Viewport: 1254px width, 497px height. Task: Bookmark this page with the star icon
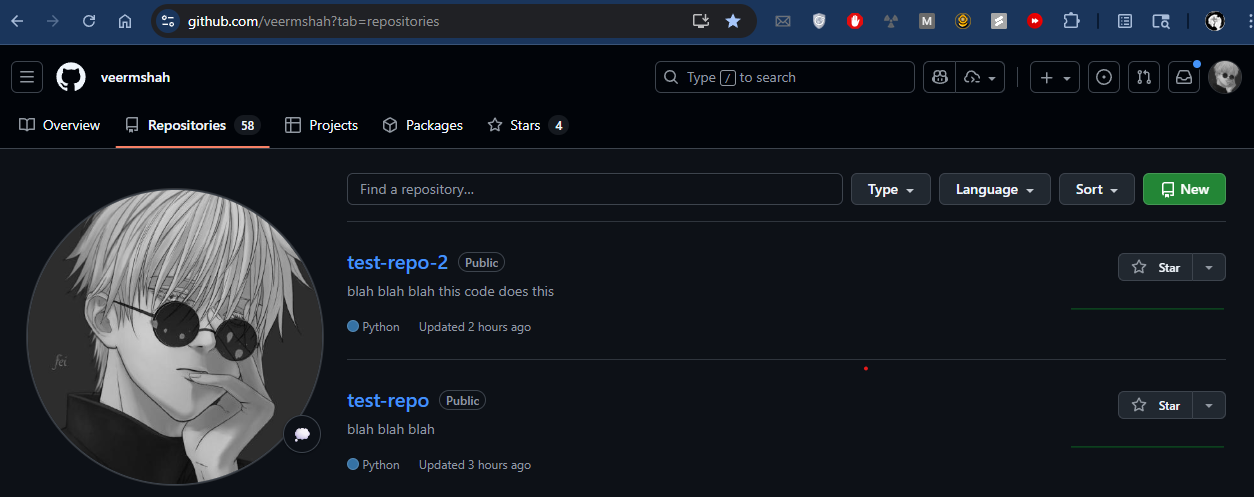click(733, 20)
